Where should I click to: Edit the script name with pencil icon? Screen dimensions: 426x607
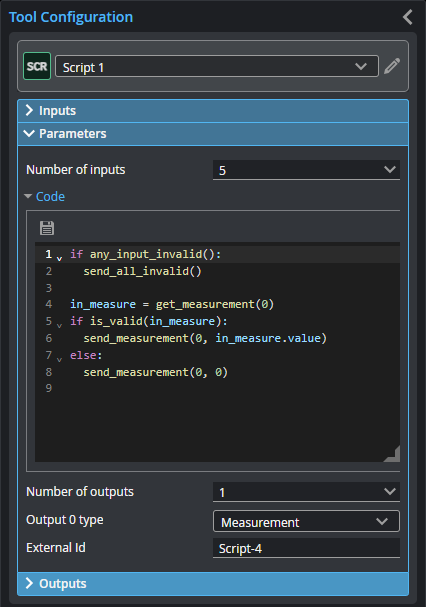[x=392, y=66]
